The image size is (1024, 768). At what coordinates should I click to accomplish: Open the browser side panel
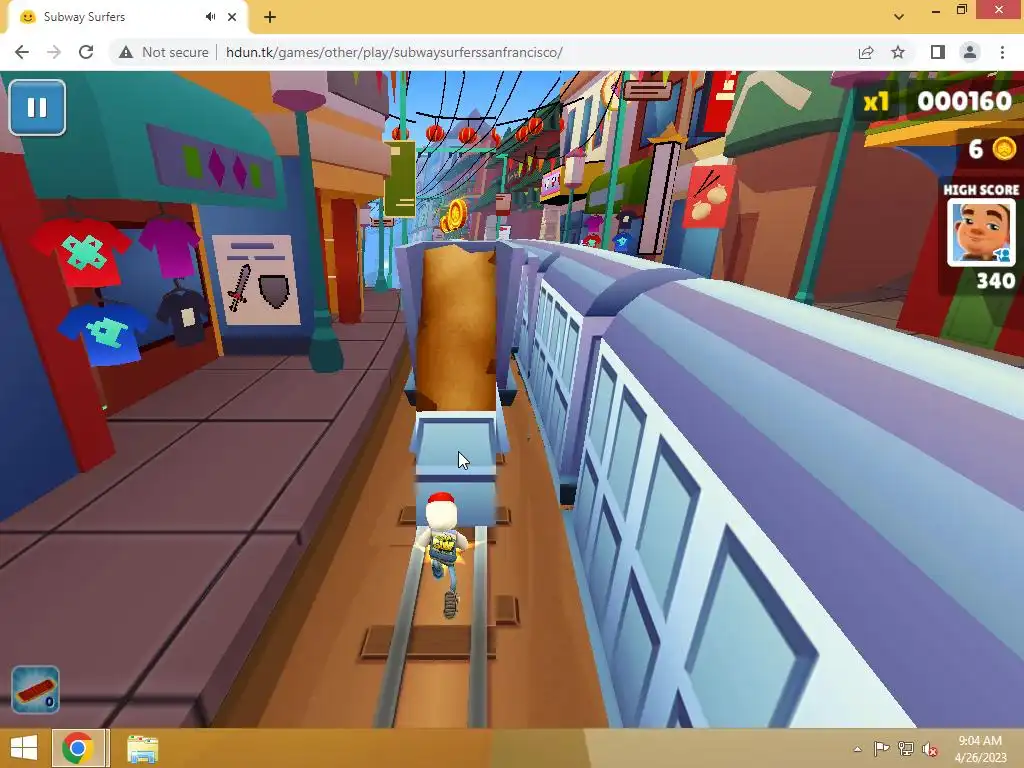click(x=937, y=52)
